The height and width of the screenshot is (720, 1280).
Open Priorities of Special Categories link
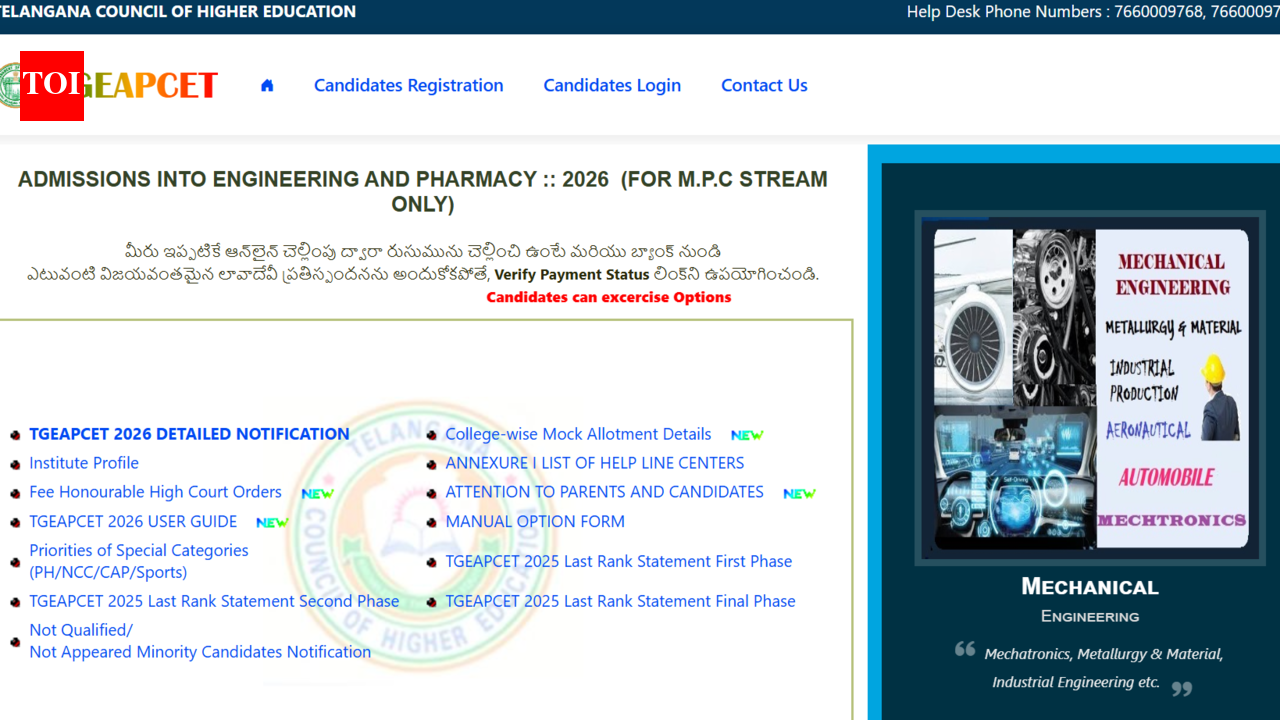(x=139, y=561)
